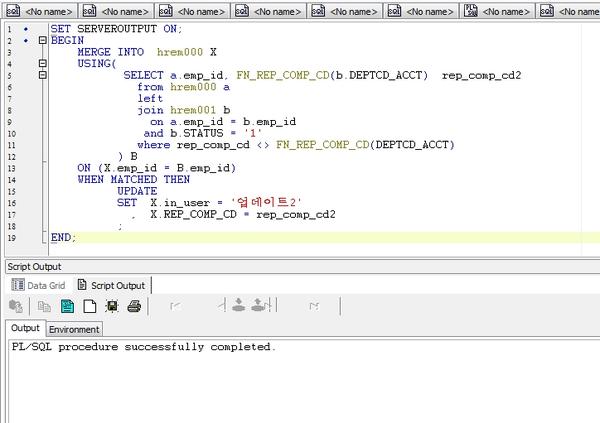Image resolution: width=600 pixels, height=423 pixels.
Task: Click the SQL icon on the second tab
Action: pyautogui.click(x=89, y=11)
